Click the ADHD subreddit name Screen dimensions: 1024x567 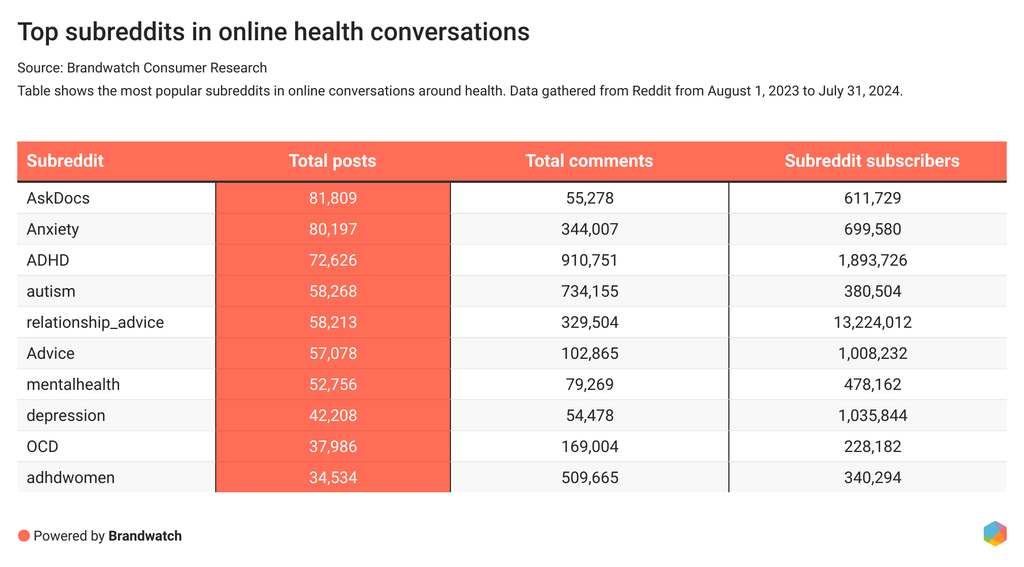coord(48,260)
